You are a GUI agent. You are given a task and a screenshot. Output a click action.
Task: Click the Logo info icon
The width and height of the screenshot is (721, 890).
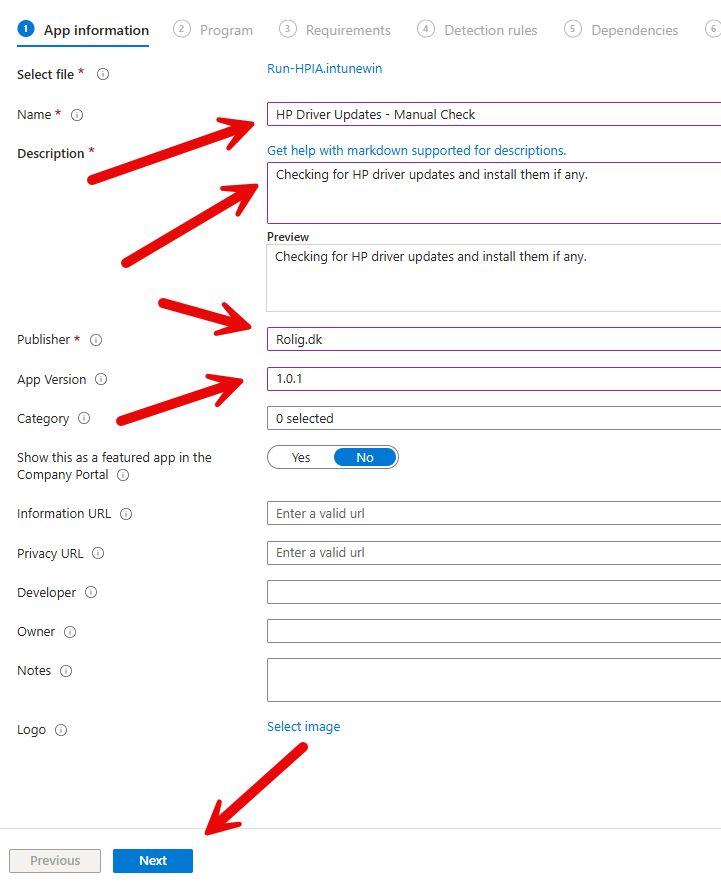(61, 730)
